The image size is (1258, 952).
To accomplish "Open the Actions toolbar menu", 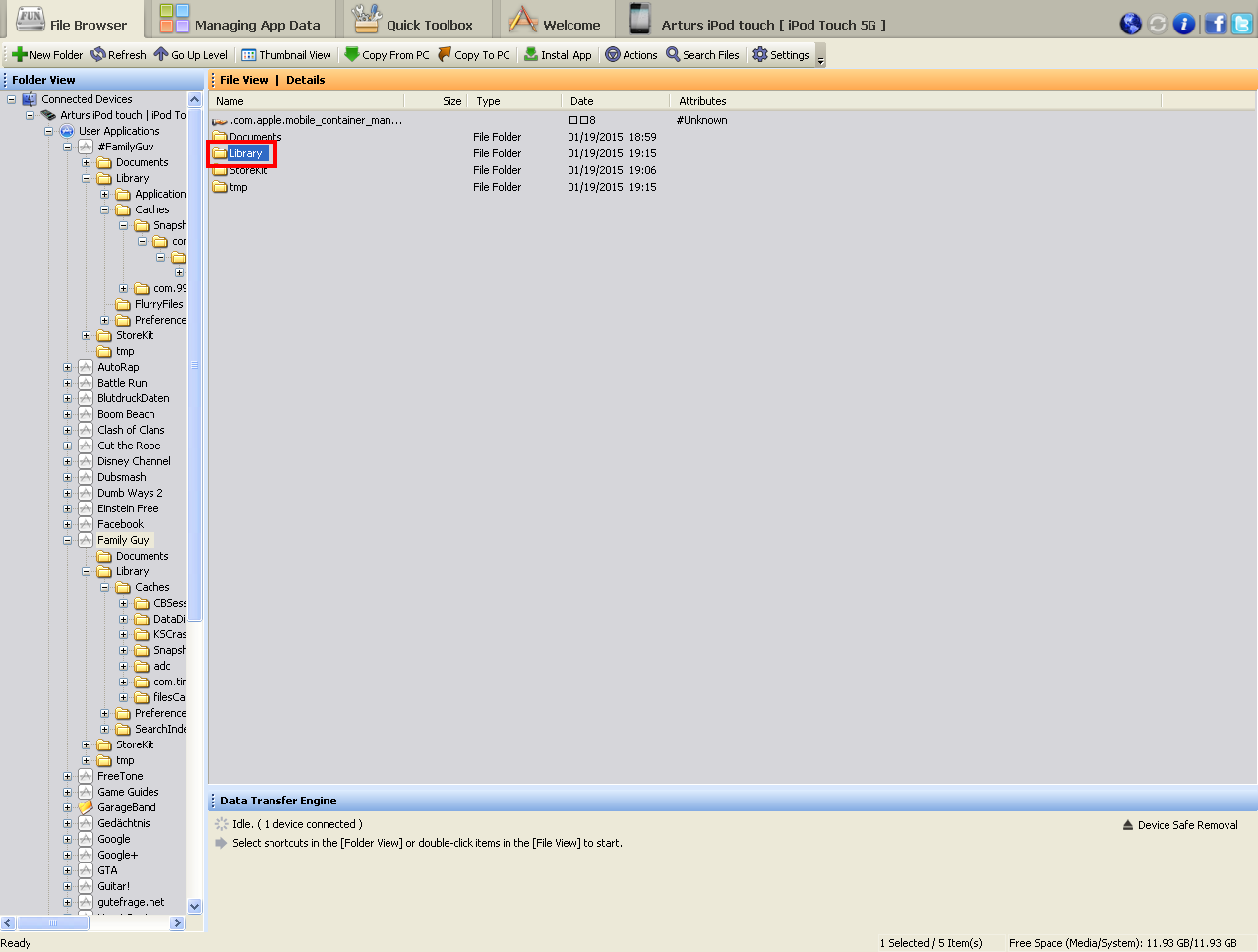I will point(631,55).
